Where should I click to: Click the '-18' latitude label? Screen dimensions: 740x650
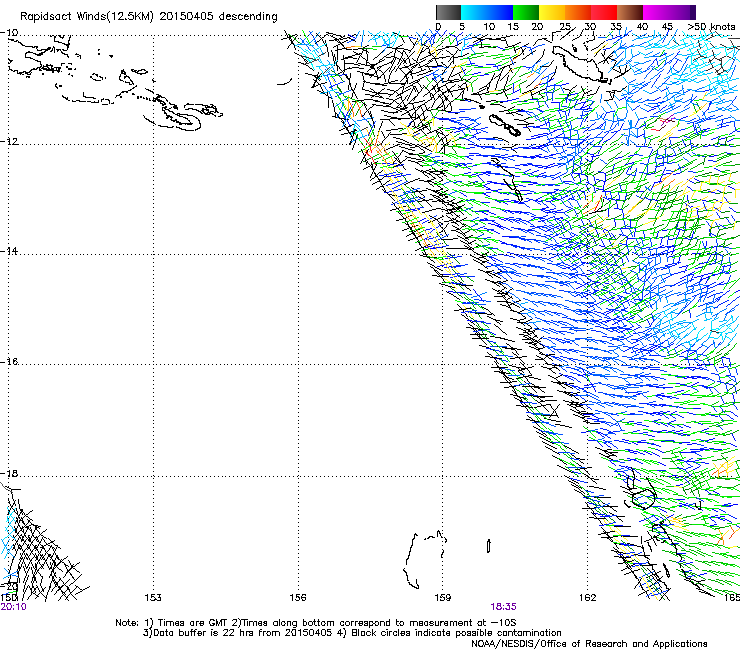tap(9, 473)
